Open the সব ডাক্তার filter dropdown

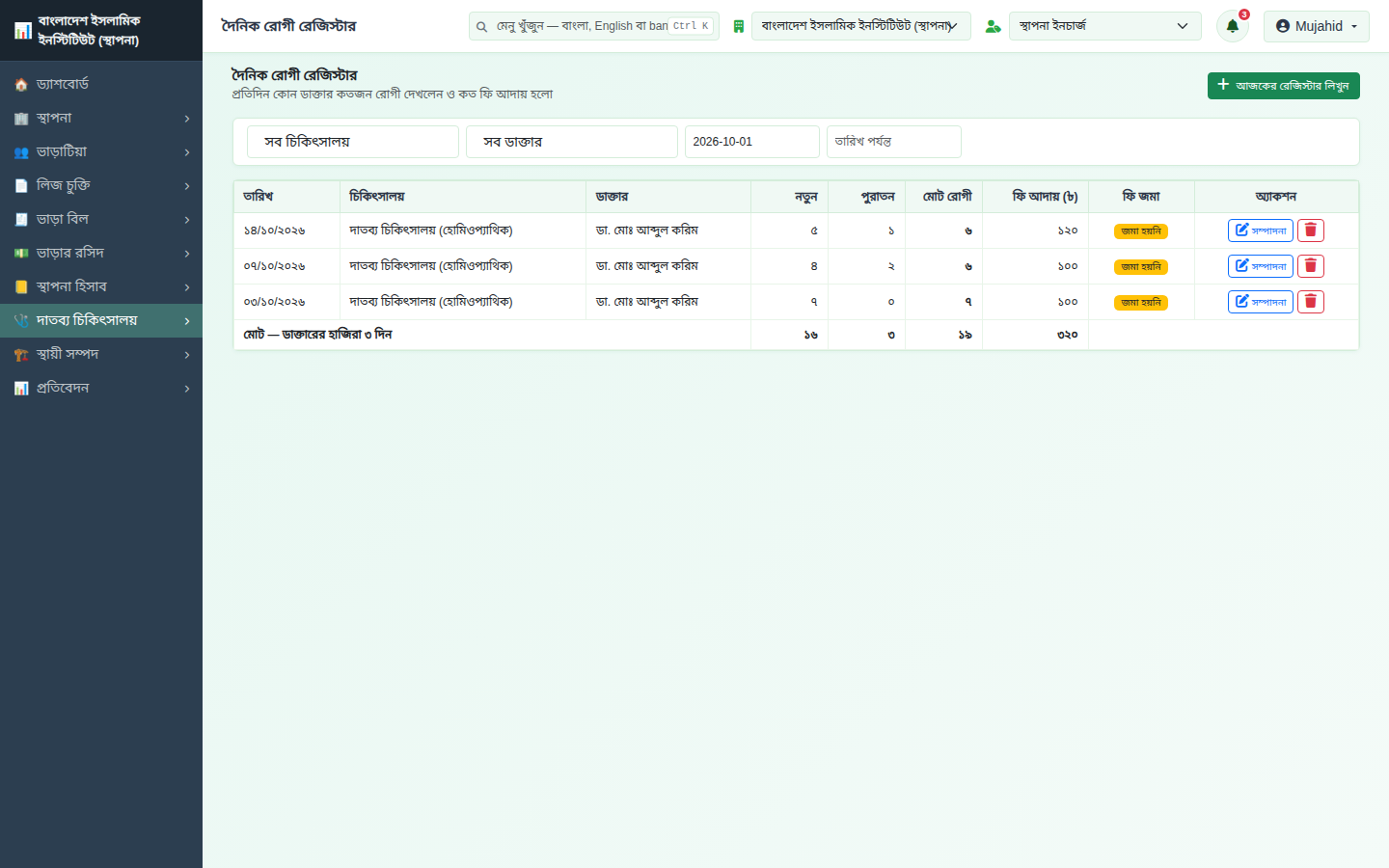pos(572,142)
